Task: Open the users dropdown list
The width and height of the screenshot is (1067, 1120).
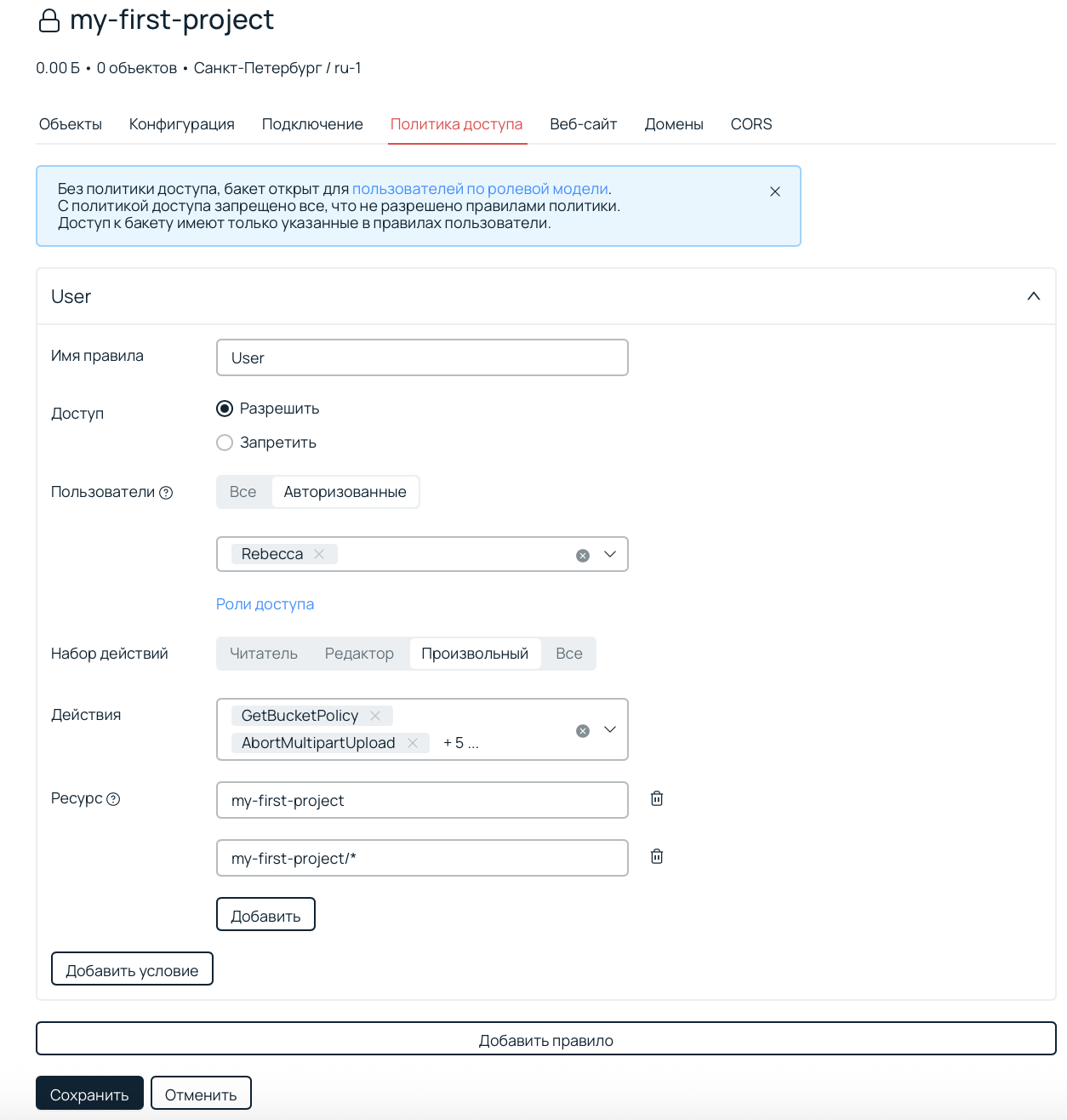Action: tap(610, 554)
